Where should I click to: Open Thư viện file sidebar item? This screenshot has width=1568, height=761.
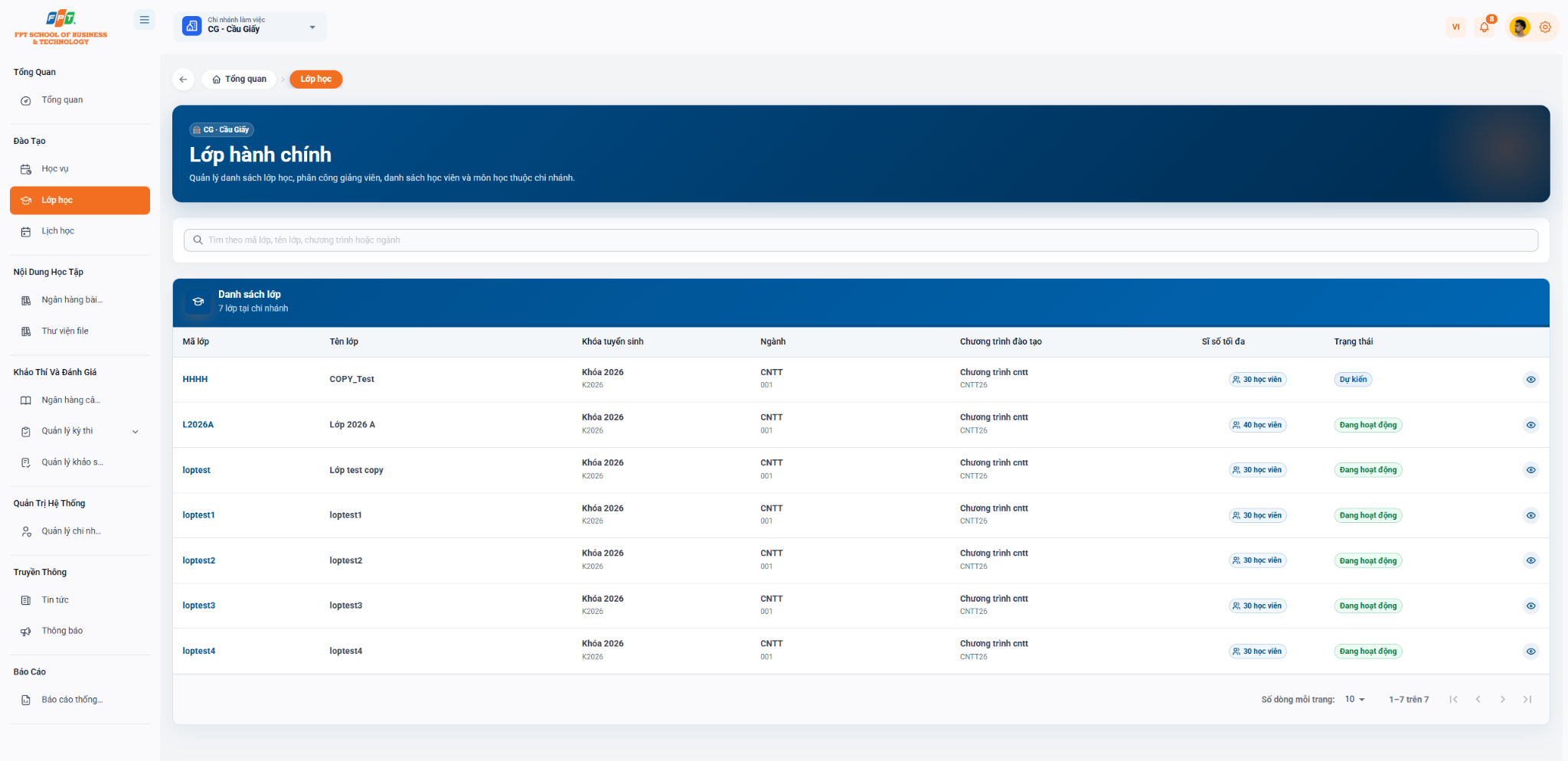80,332
